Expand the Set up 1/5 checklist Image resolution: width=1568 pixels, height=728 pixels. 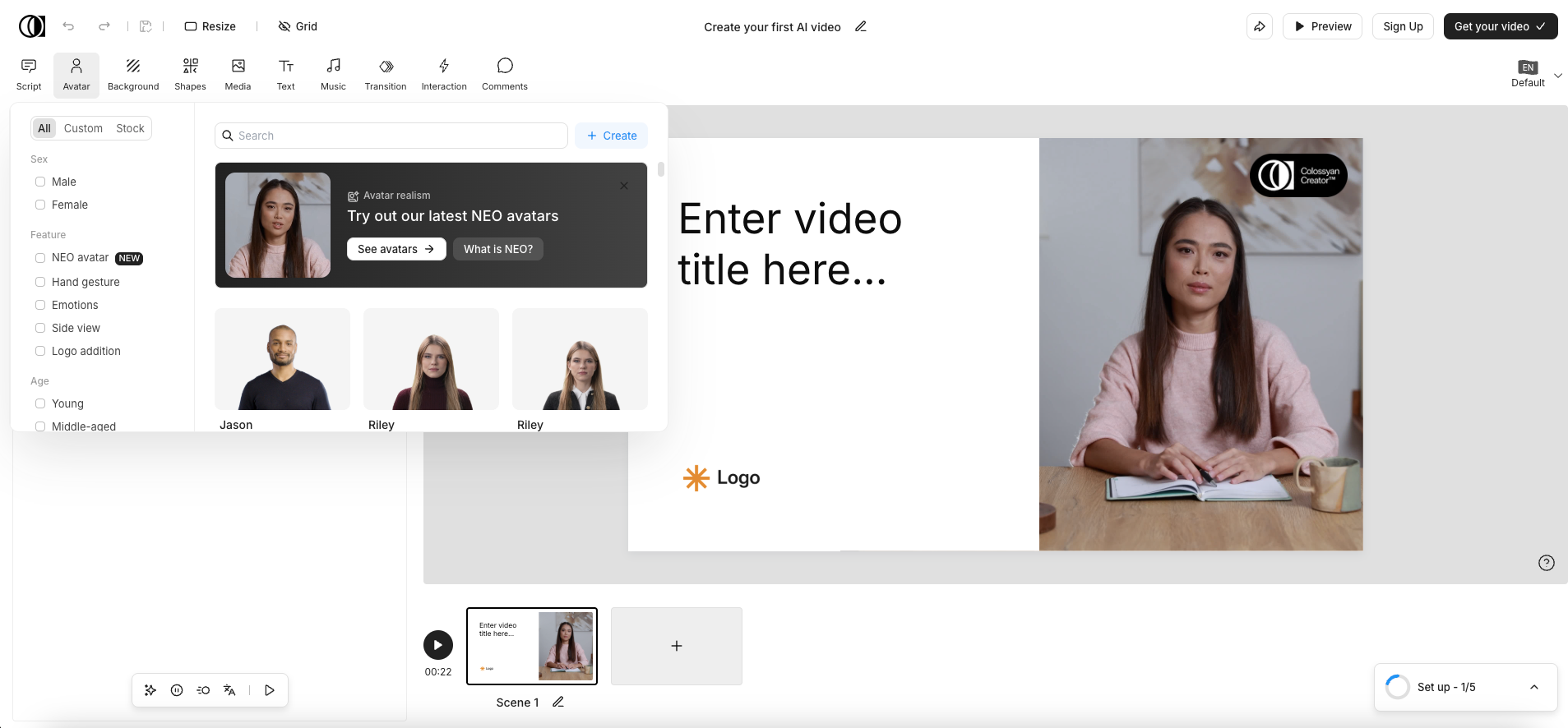(1534, 687)
